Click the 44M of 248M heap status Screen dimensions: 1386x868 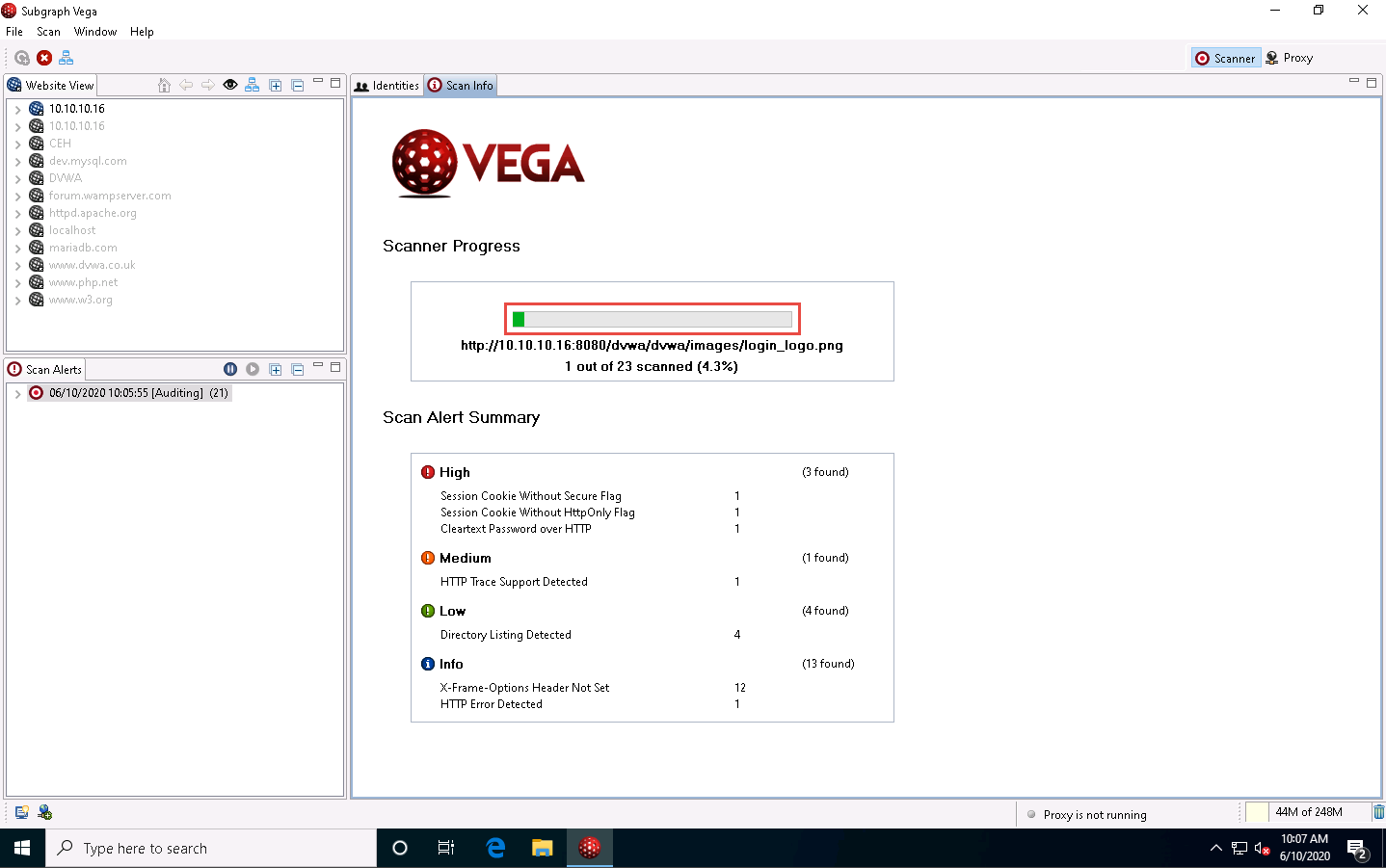pyautogui.click(x=1308, y=812)
